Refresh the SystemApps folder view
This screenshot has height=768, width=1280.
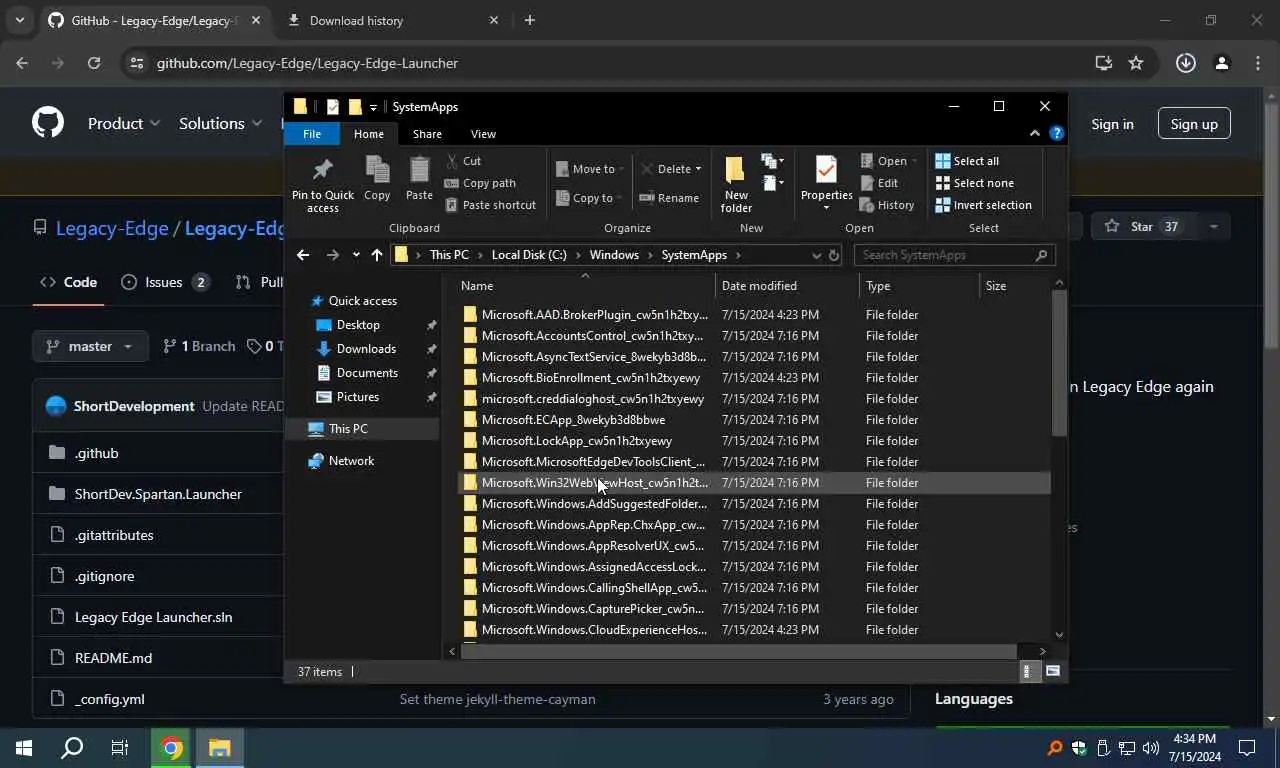click(x=834, y=255)
